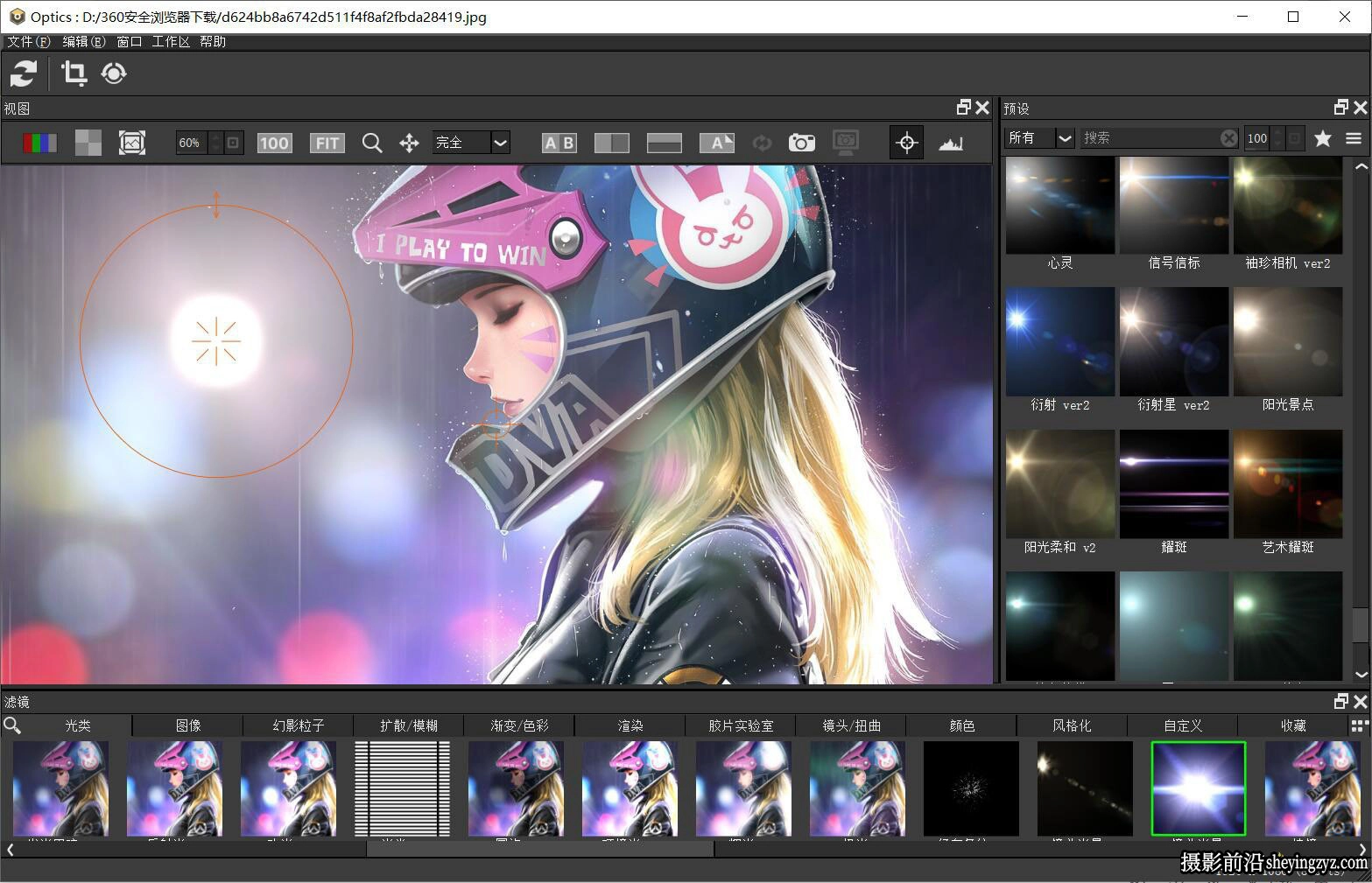
Task: Select the magnifier zoom tool
Action: pos(372,143)
